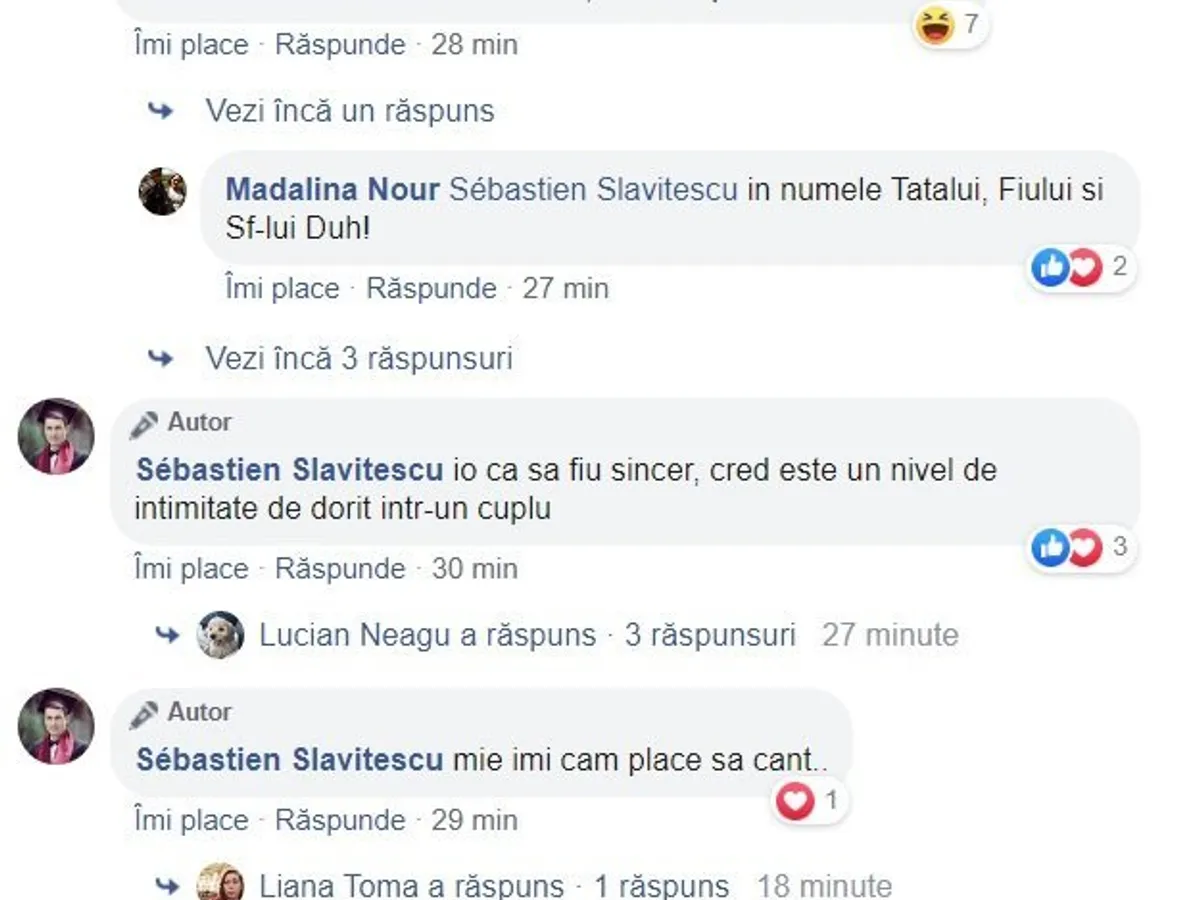Expand 'Vezi încă un răspuns'
Viewport: 1200px width, 900px height.
point(349,111)
